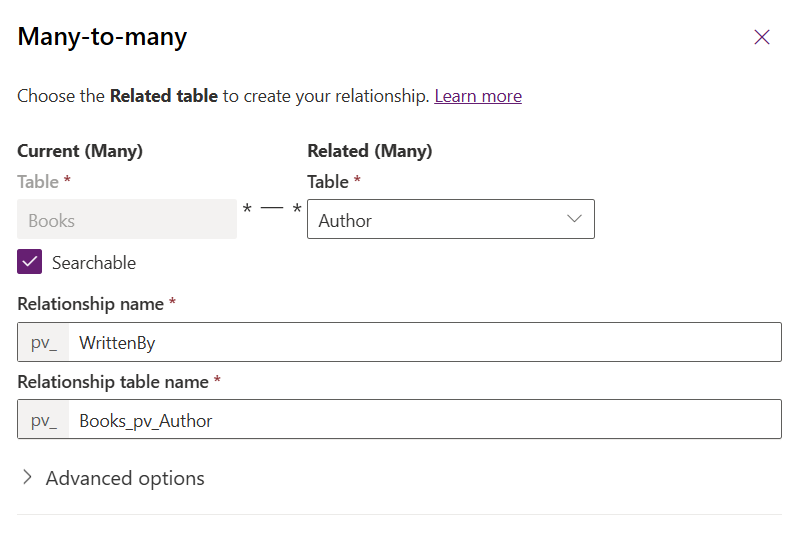
Task: Open the Related table Author dropdown
Action: pos(451,219)
